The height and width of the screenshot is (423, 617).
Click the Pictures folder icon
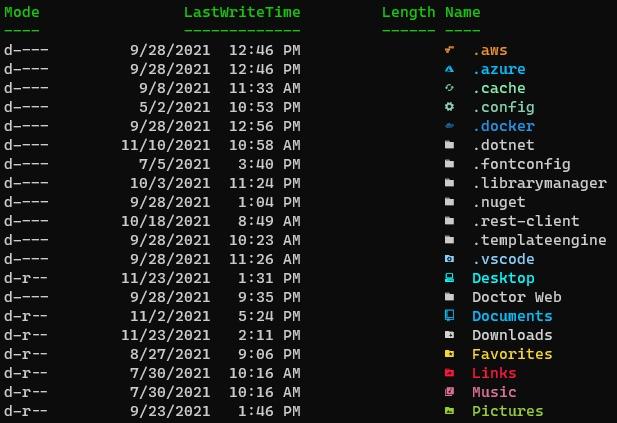tap(449, 411)
